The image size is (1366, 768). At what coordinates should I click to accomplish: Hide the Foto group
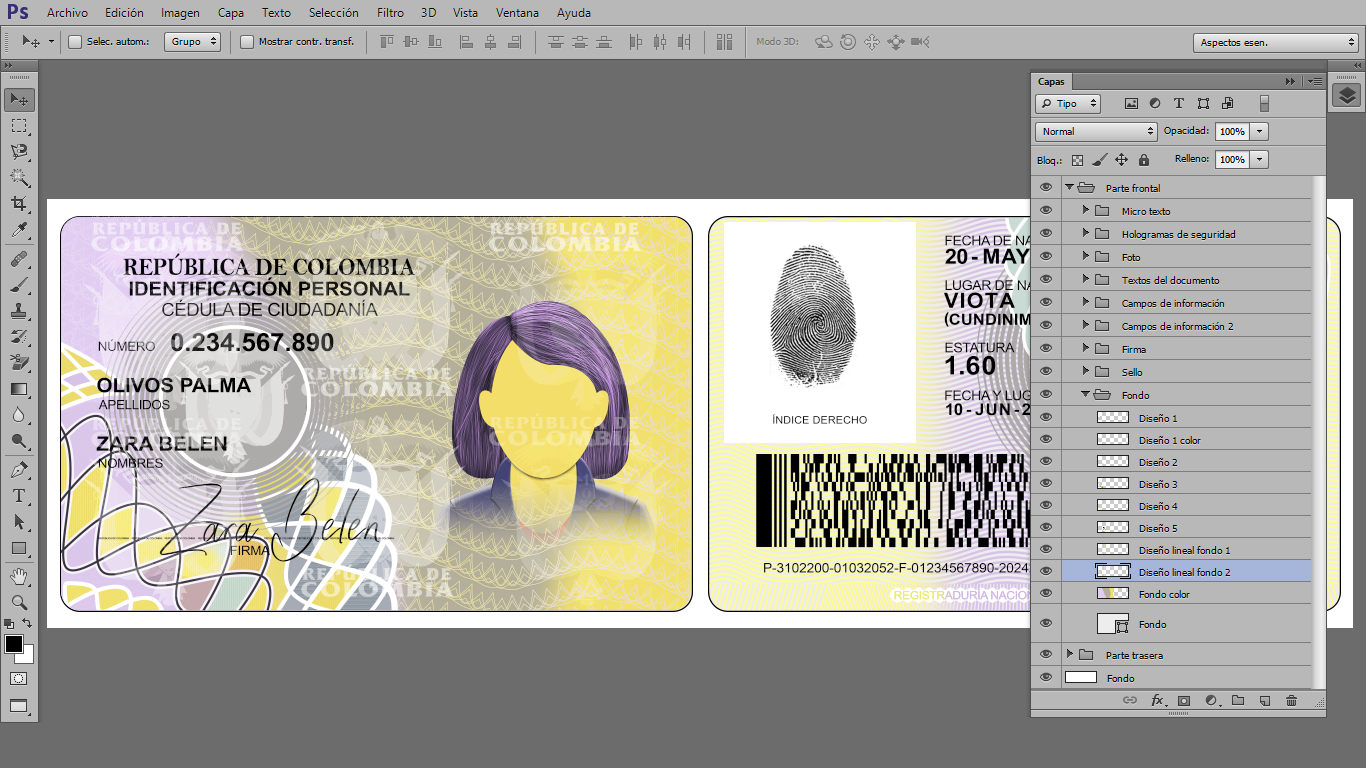1046,256
